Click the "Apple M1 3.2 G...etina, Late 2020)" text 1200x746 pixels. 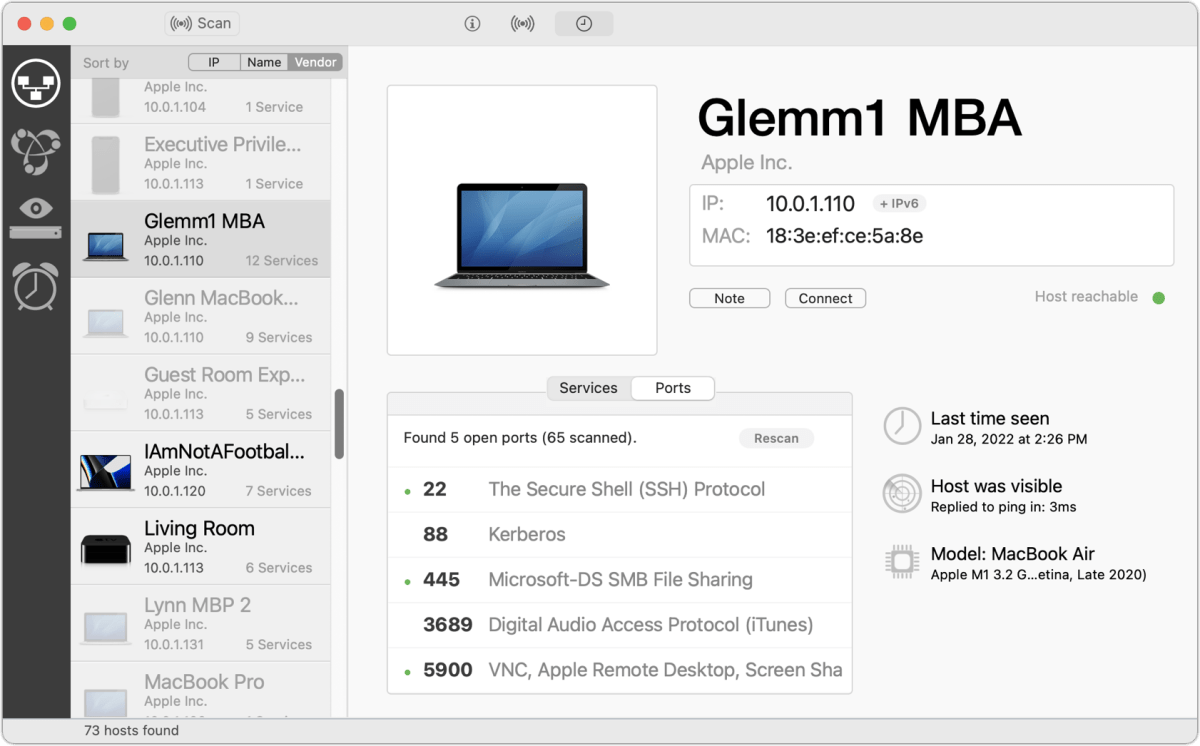click(1039, 575)
